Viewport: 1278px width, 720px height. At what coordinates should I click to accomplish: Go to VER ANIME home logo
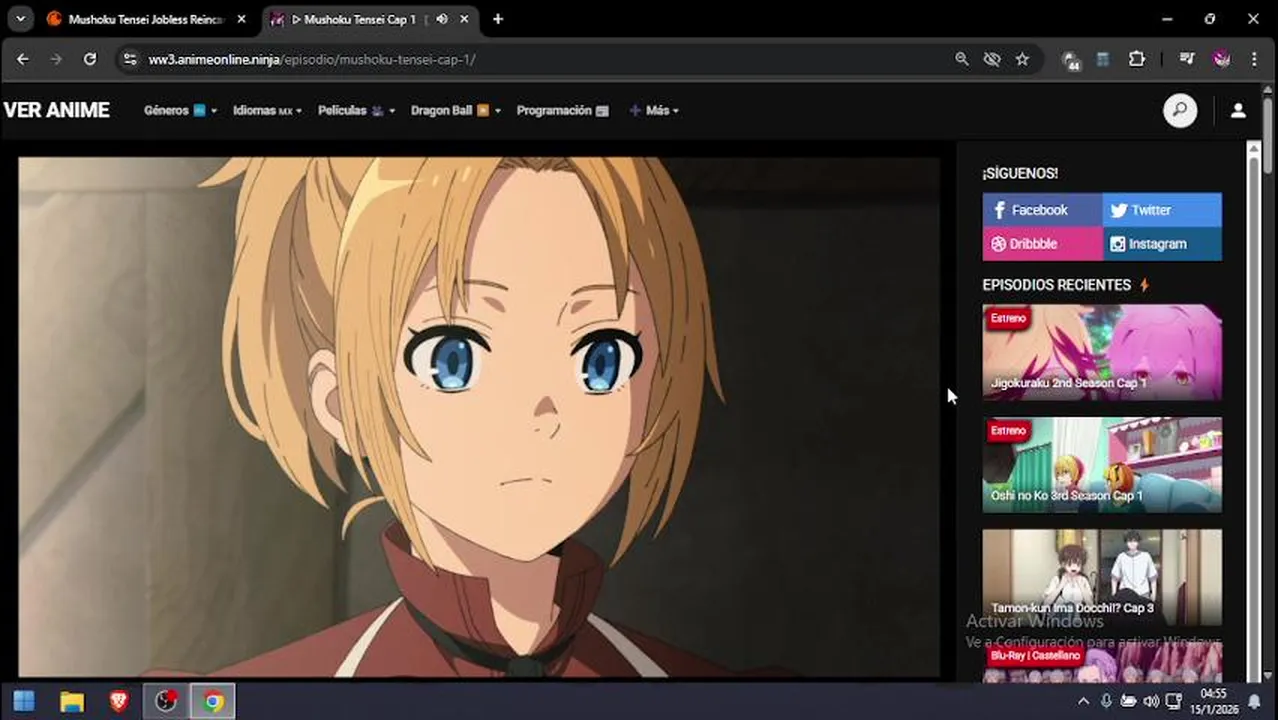tap(56, 110)
